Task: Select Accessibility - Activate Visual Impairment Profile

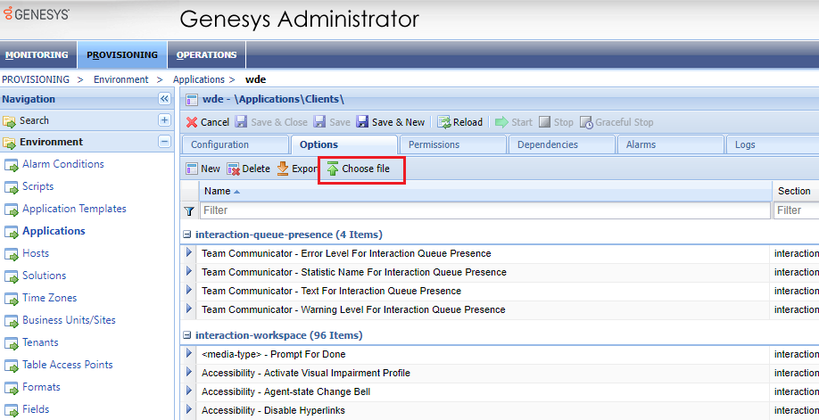Action: coord(306,373)
